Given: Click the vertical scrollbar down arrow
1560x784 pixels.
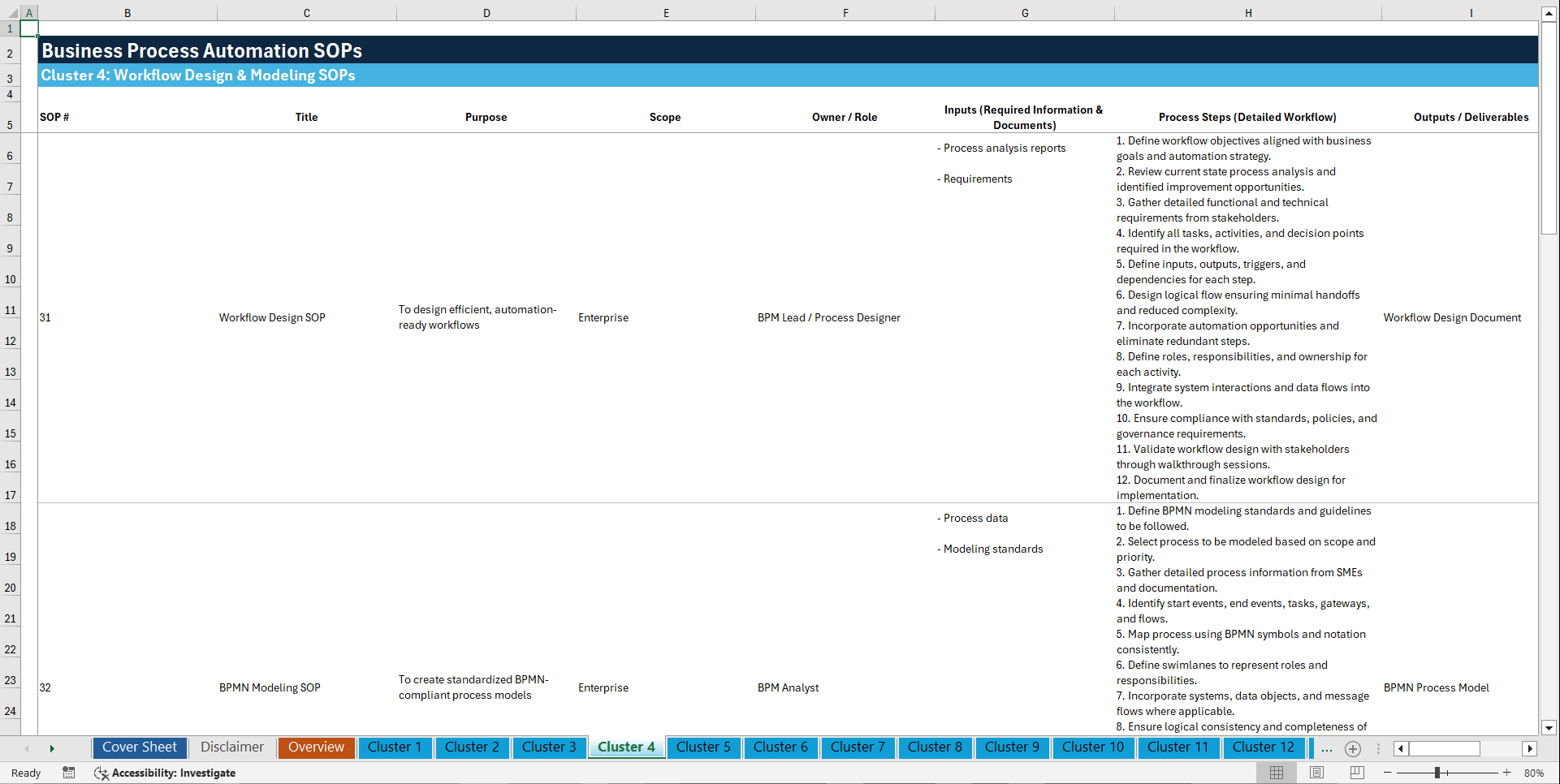Looking at the screenshot, I should [1549, 728].
